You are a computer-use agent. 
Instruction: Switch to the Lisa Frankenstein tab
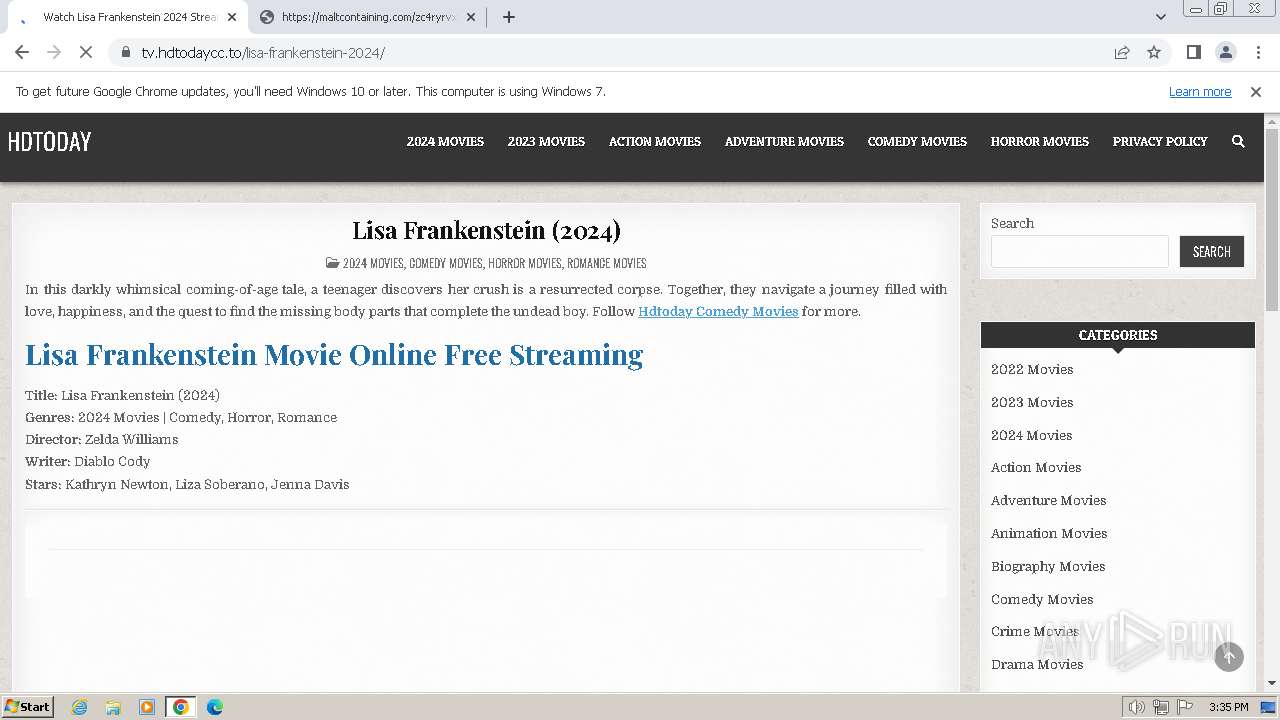tap(129, 17)
